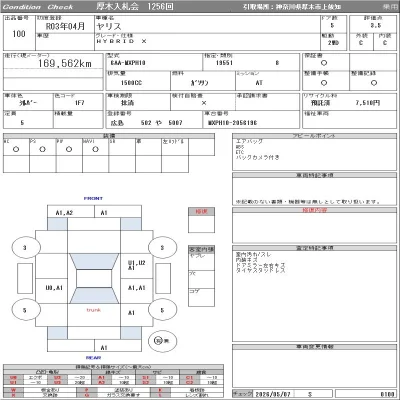This screenshot has width=400, height=400.
Task: Click the chassis number MXPH10-2058196
Action: 232,123
